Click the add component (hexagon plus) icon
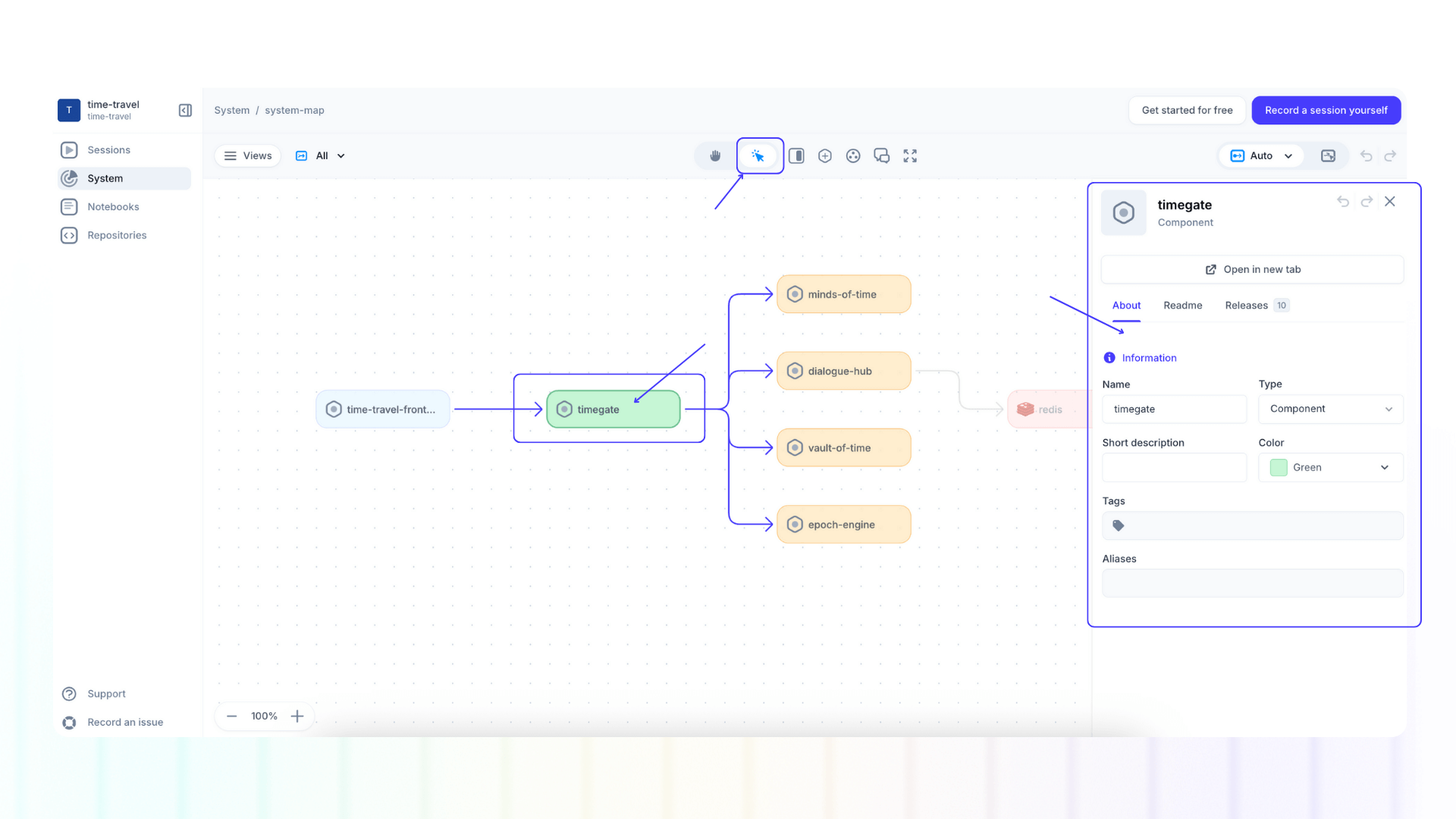The height and width of the screenshot is (819, 1456). (x=824, y=155)
